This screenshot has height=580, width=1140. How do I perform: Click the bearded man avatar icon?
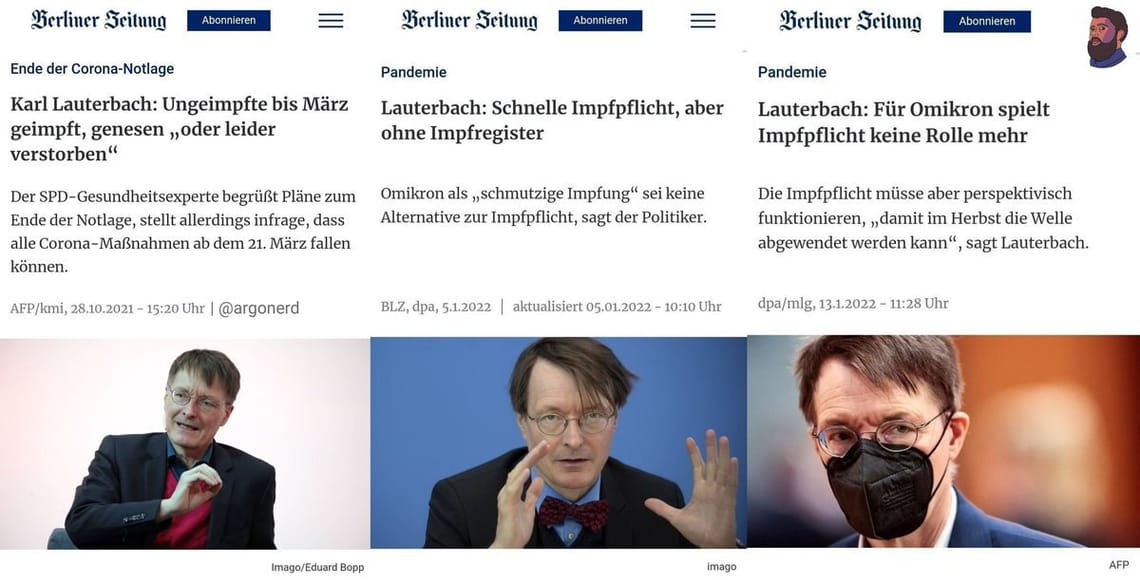click(1106, 37)
